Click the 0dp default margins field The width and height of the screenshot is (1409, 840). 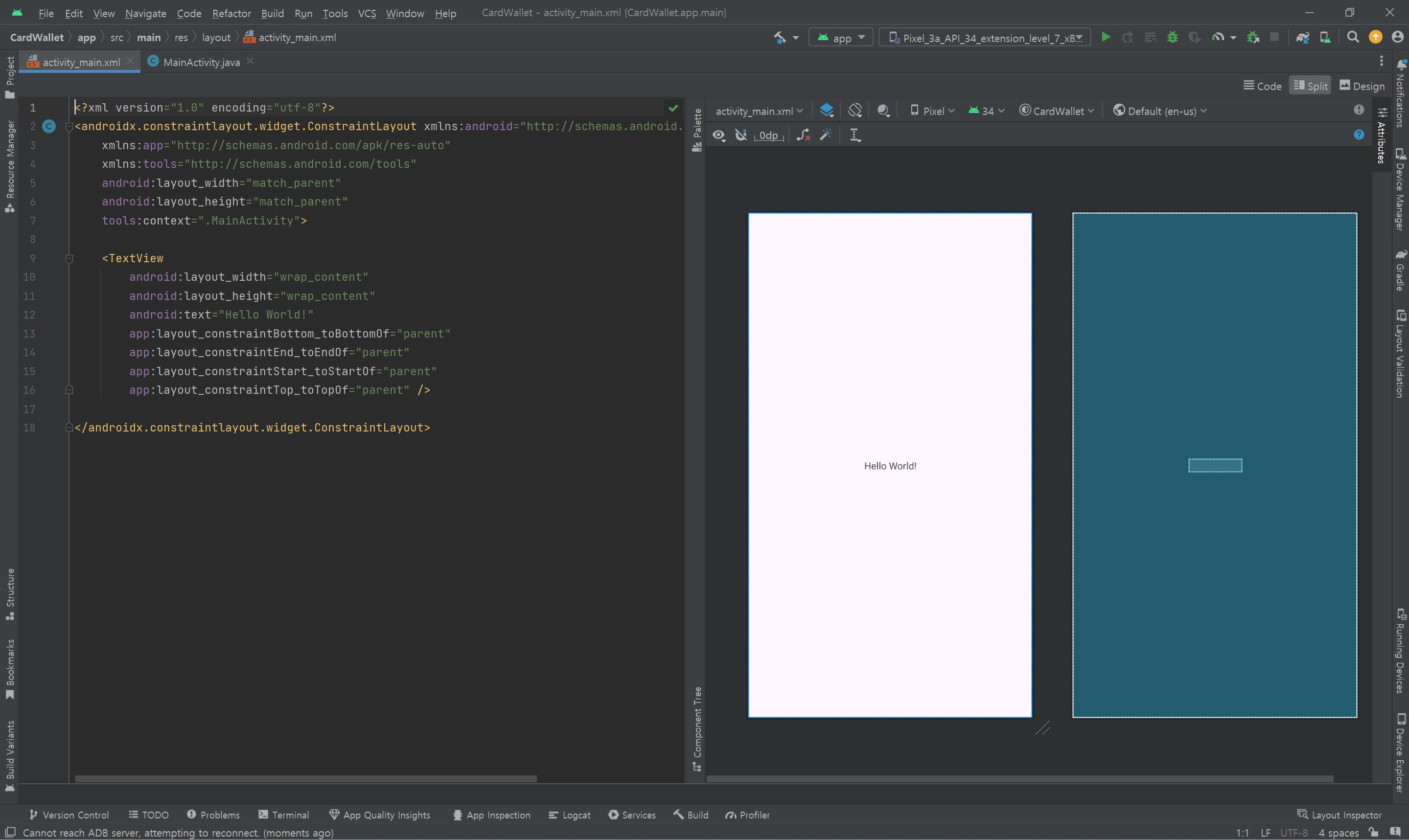(x=768, y=136)
